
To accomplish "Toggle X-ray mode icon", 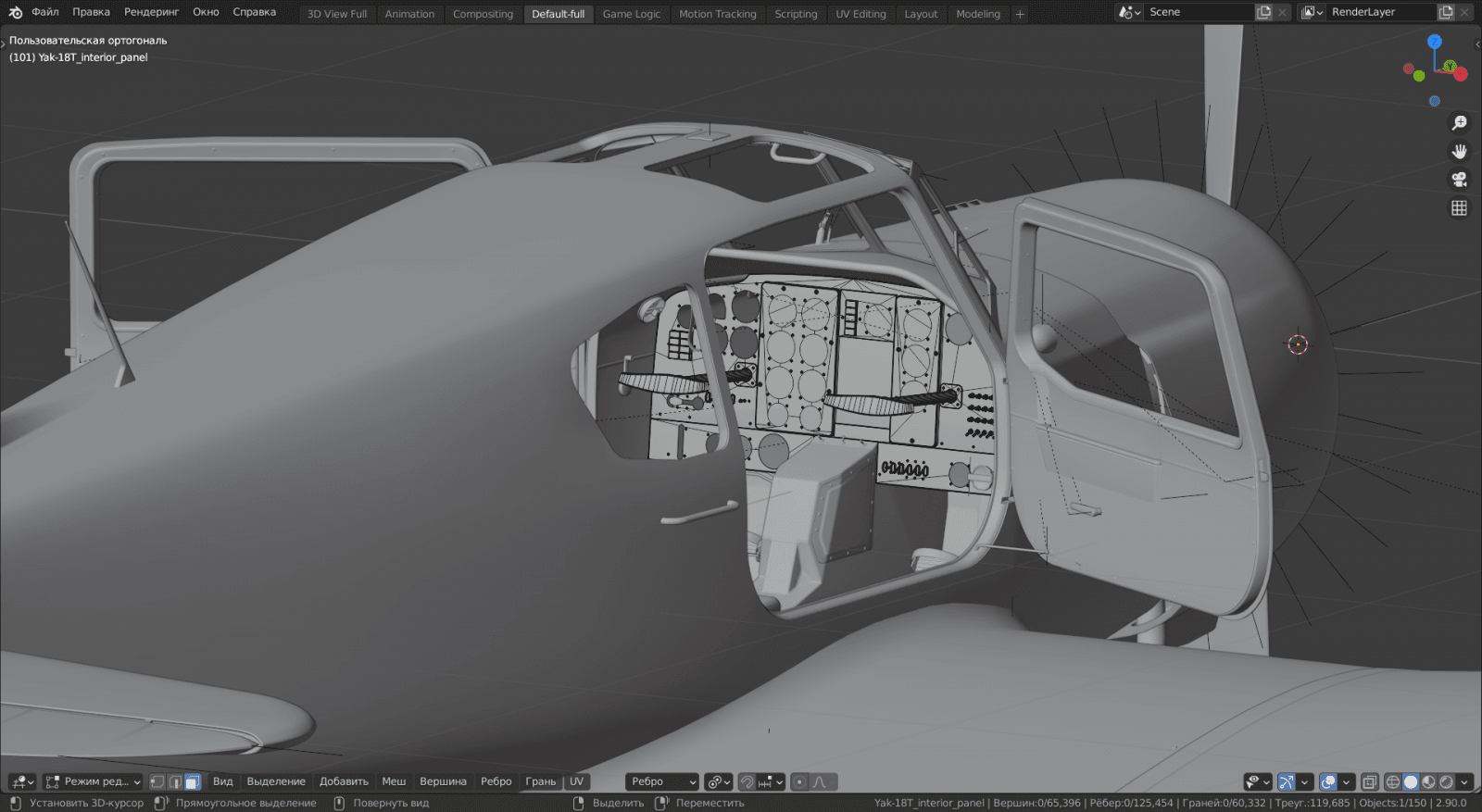I will pos(1369,782).
